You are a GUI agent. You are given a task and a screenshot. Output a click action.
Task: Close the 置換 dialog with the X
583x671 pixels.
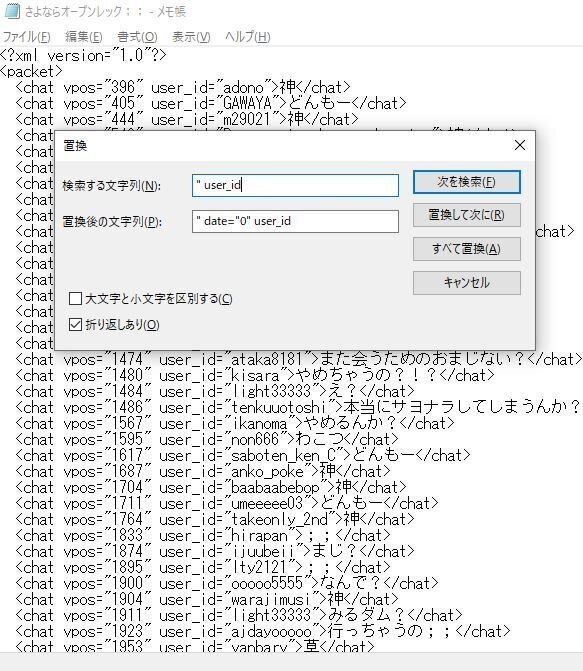[520, 145]
